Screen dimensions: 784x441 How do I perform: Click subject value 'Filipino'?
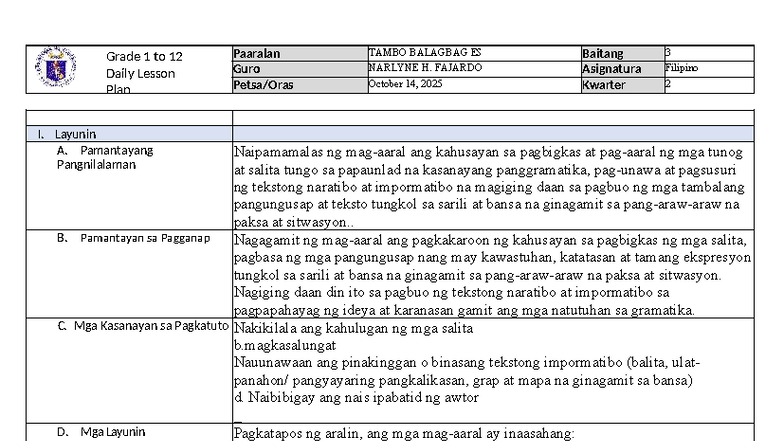(682, 68)
